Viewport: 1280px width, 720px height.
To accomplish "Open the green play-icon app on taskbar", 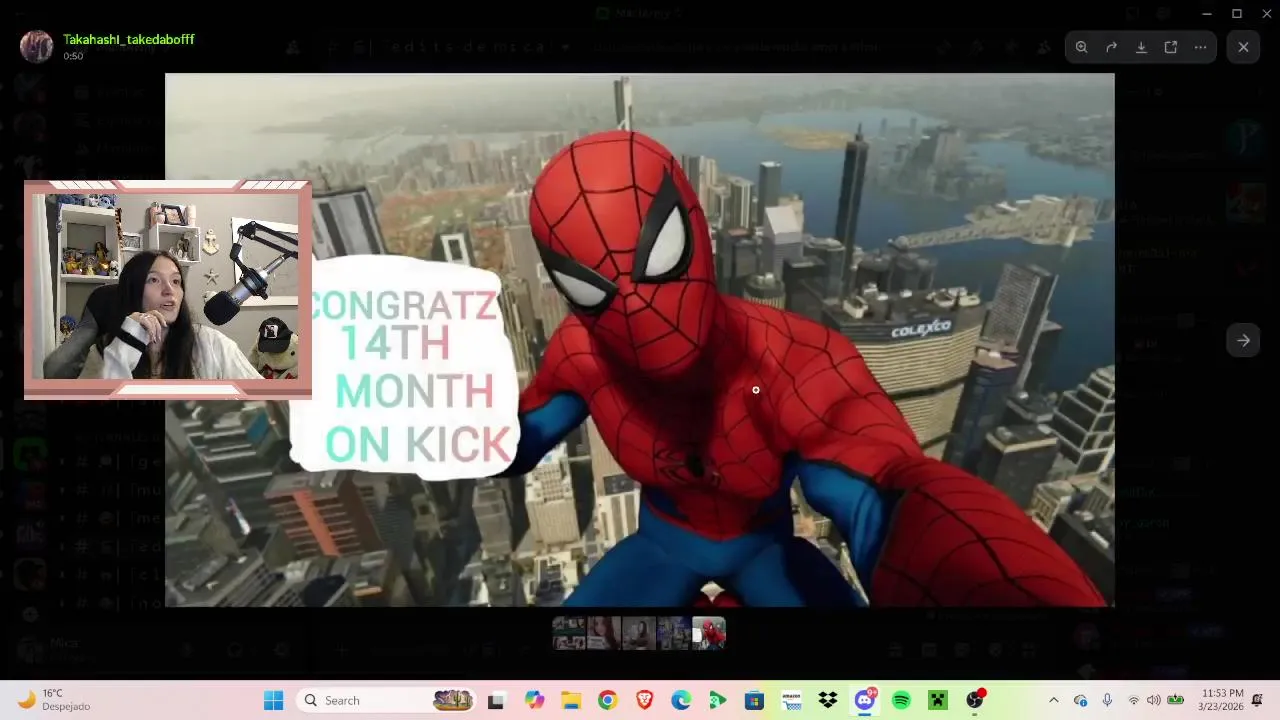I will [717, 700].
